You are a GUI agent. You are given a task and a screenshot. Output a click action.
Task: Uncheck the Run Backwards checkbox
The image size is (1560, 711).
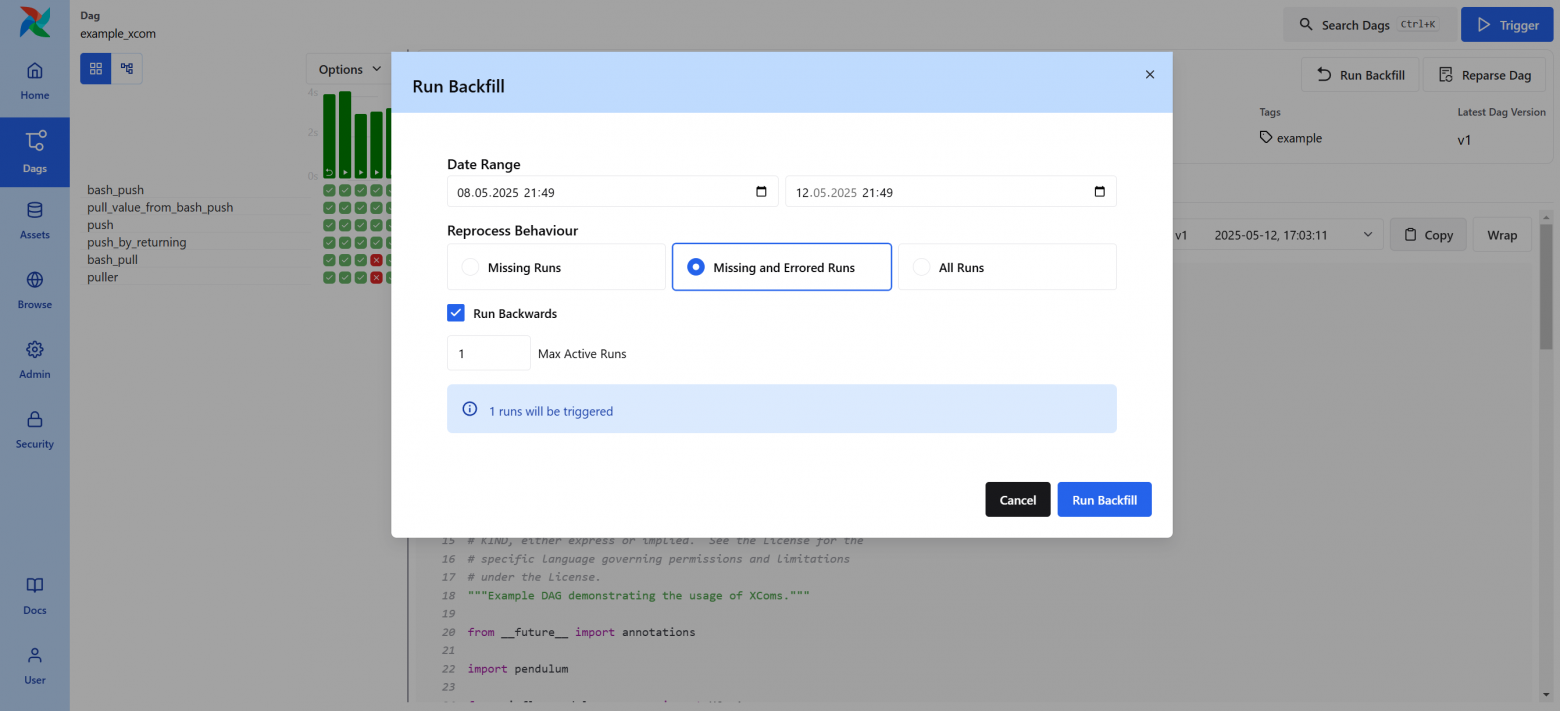pos(456,313)
